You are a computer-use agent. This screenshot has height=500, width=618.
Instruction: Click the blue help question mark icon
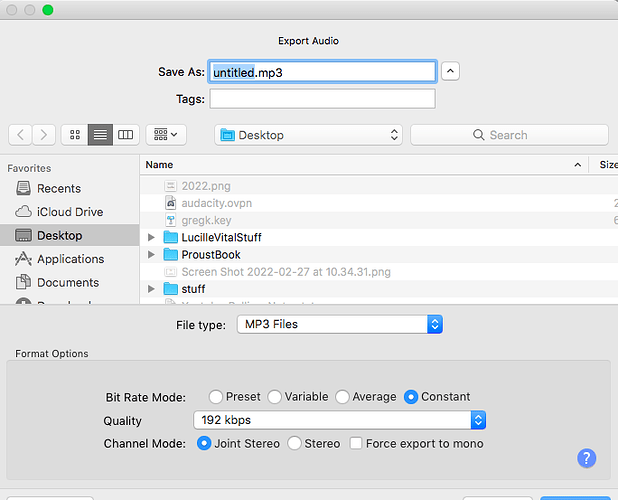pyautogui.click(x=587, y=458)
